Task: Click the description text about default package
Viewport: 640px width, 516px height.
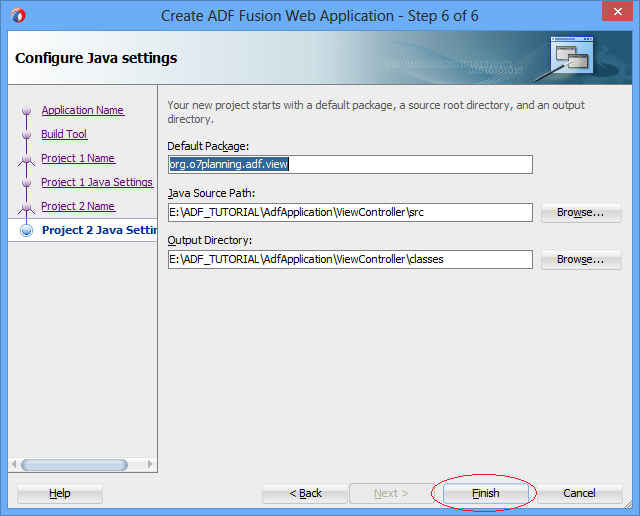Action: point(376,112)
